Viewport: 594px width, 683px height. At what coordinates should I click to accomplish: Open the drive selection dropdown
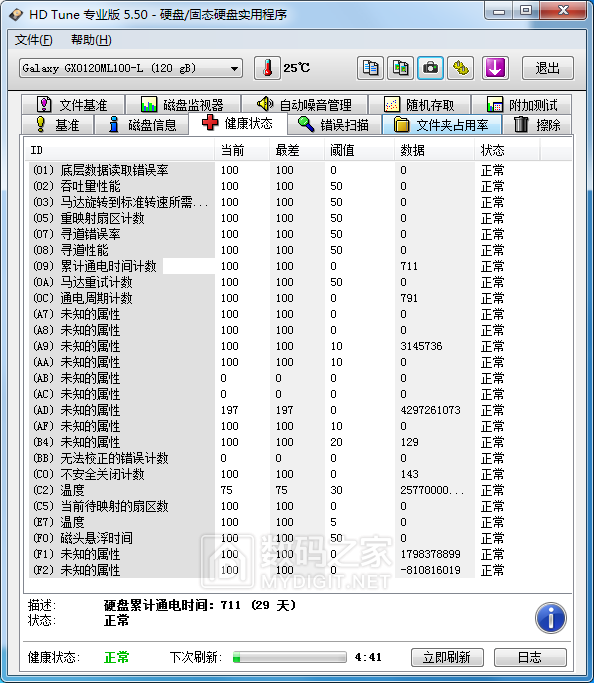pyautogui.click(x=131, y=68)
